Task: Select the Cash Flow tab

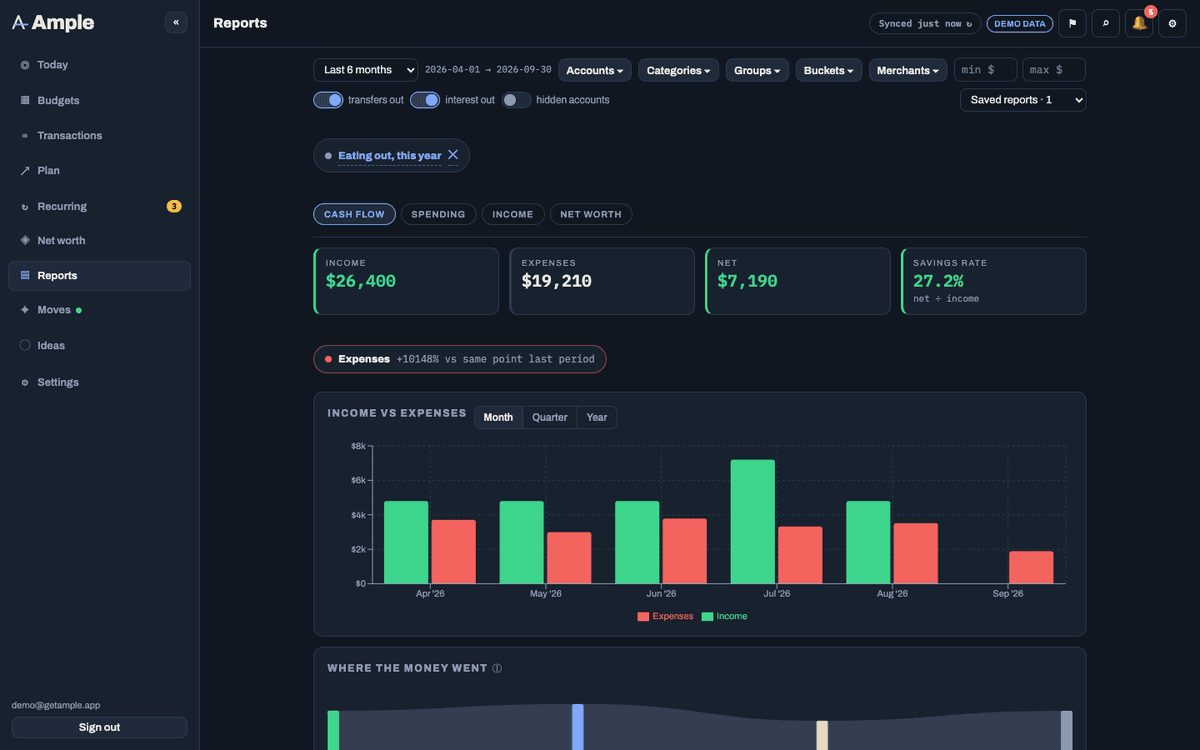Action: tap(354, 214)
